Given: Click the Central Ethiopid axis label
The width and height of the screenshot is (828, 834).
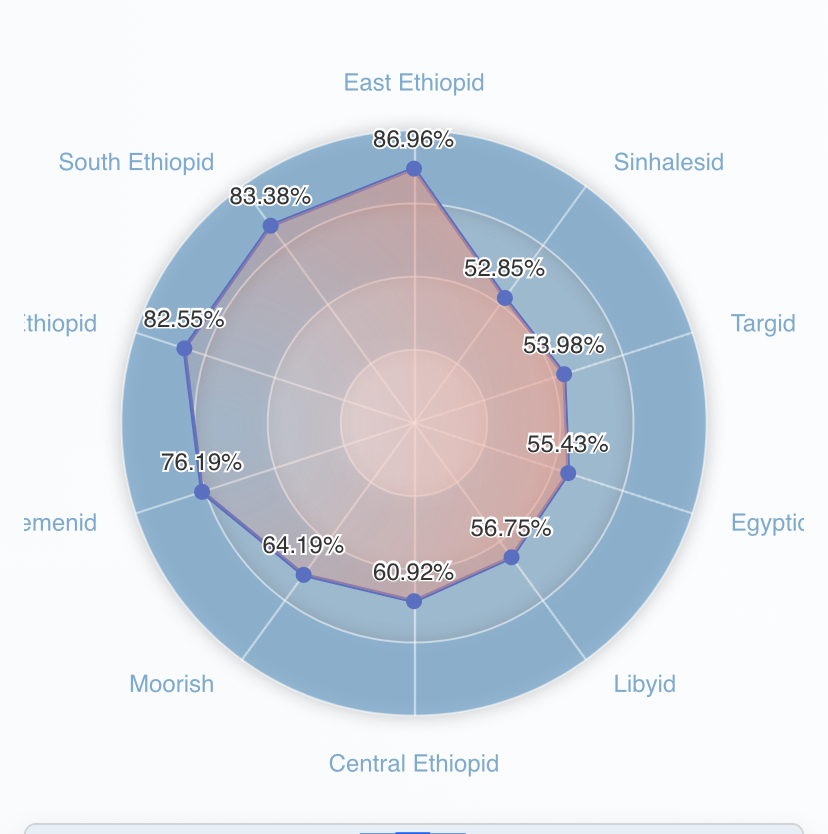Looking at the screenshot, I should click(414, 764).
